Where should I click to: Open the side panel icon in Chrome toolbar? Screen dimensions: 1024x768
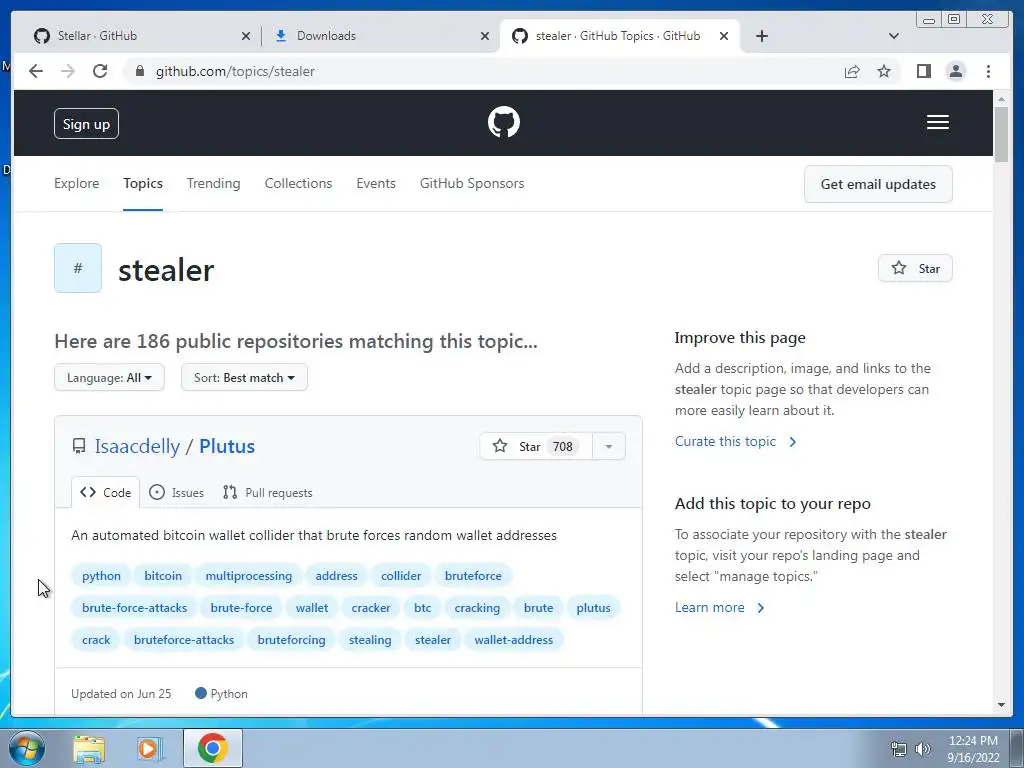(x=923, y=71)
